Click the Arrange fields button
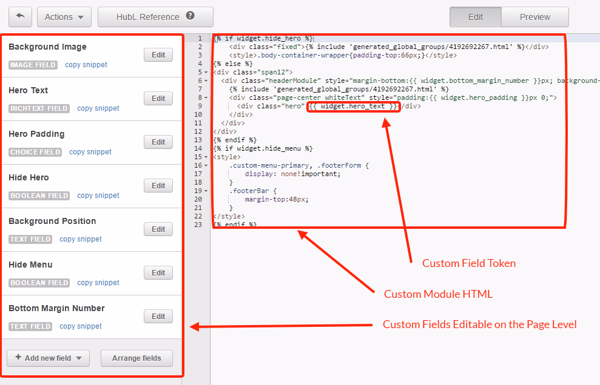The height and width of the screenshot is (385, 600). coord(137,358)
